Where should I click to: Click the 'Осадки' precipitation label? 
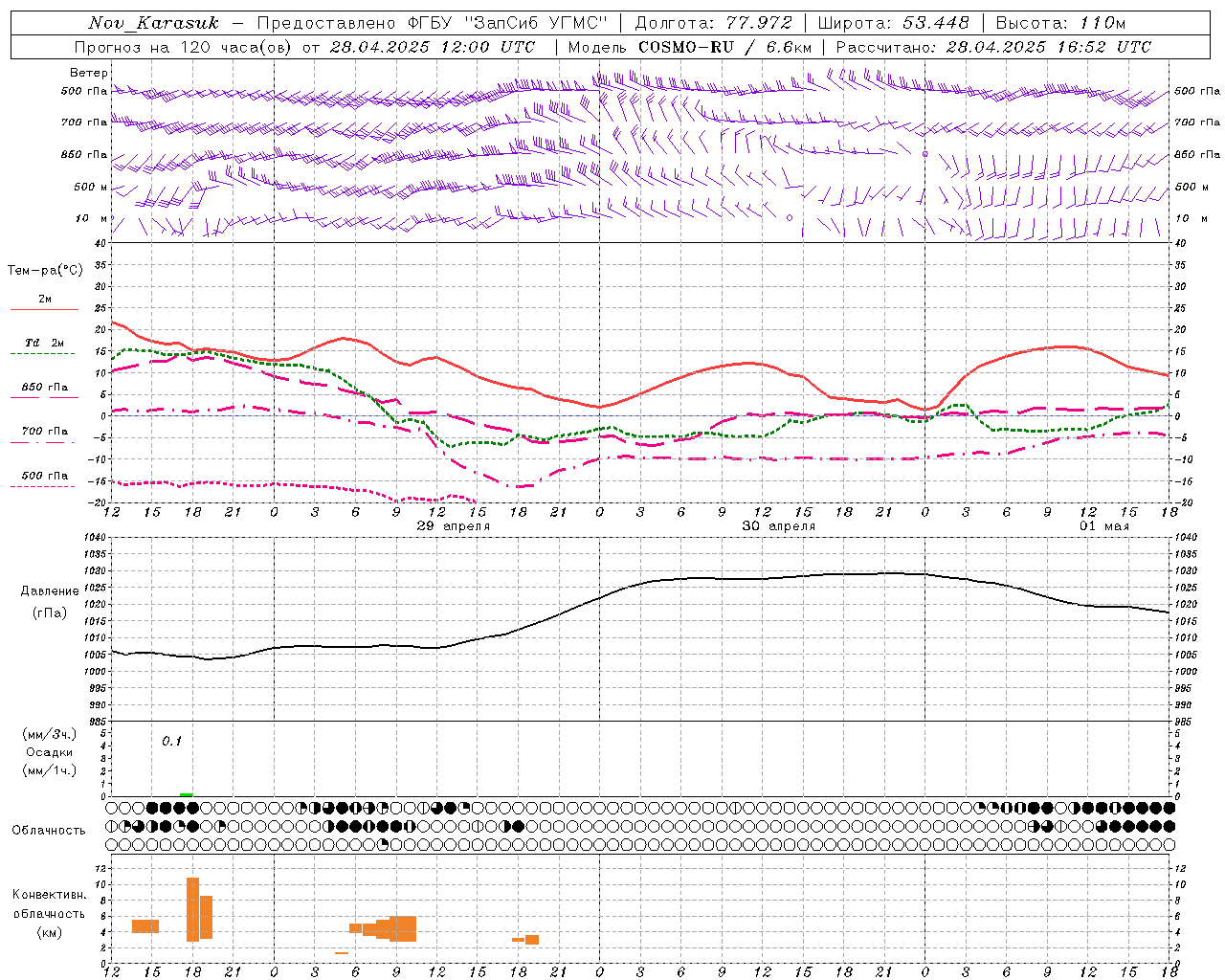(50, 752)
